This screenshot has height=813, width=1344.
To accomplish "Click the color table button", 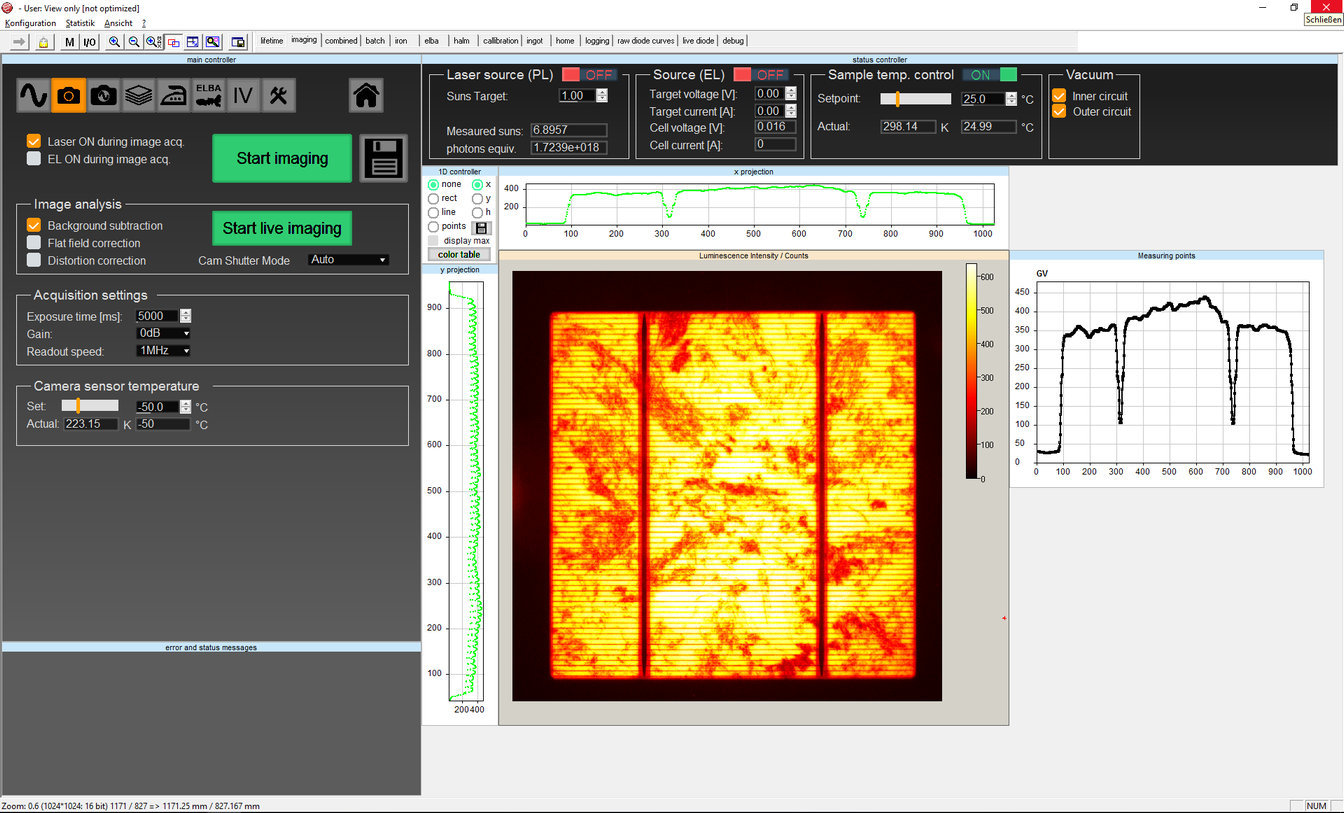I will [459, 255].
